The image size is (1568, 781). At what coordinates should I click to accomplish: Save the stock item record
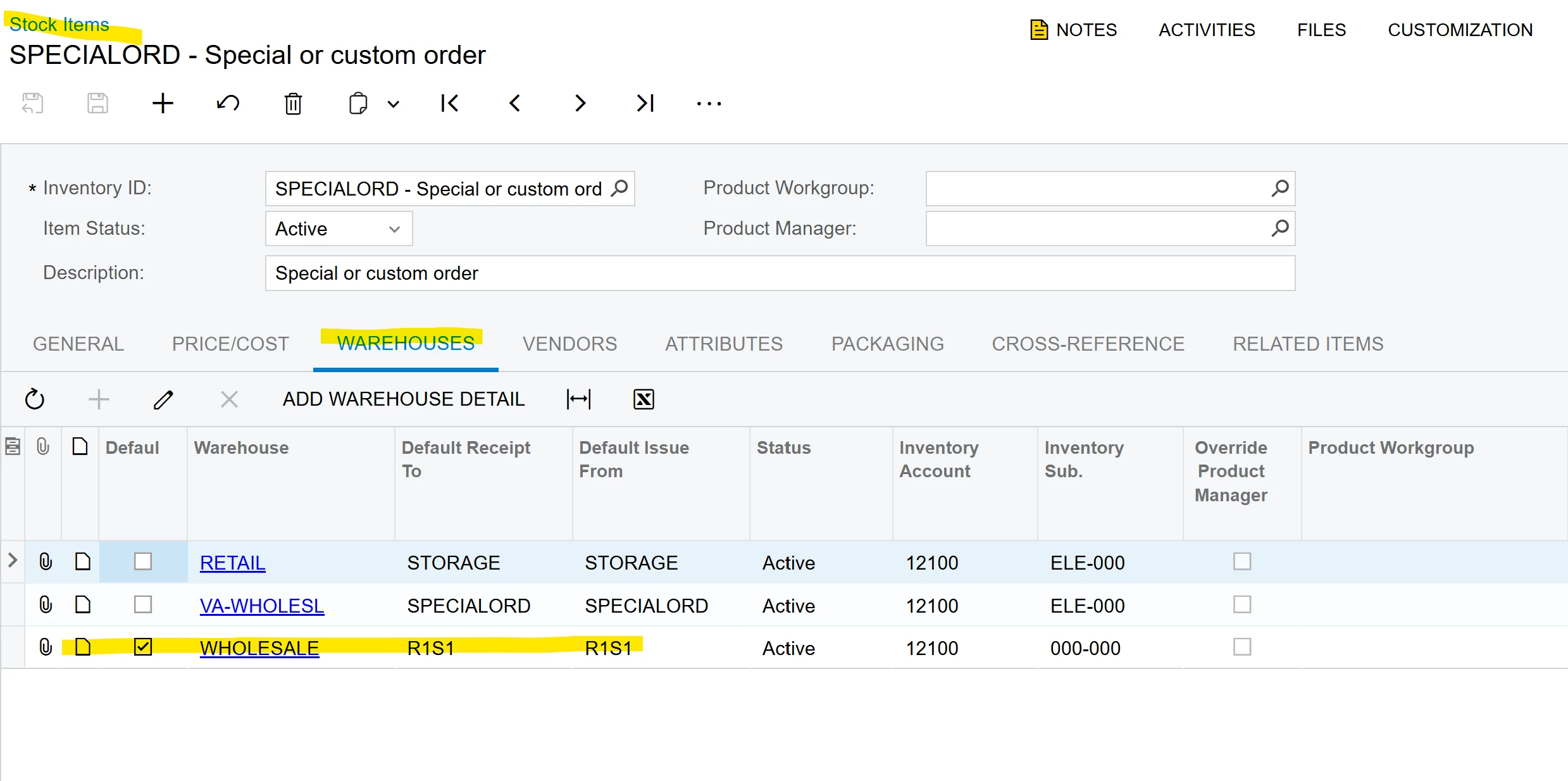pos(98,103)
